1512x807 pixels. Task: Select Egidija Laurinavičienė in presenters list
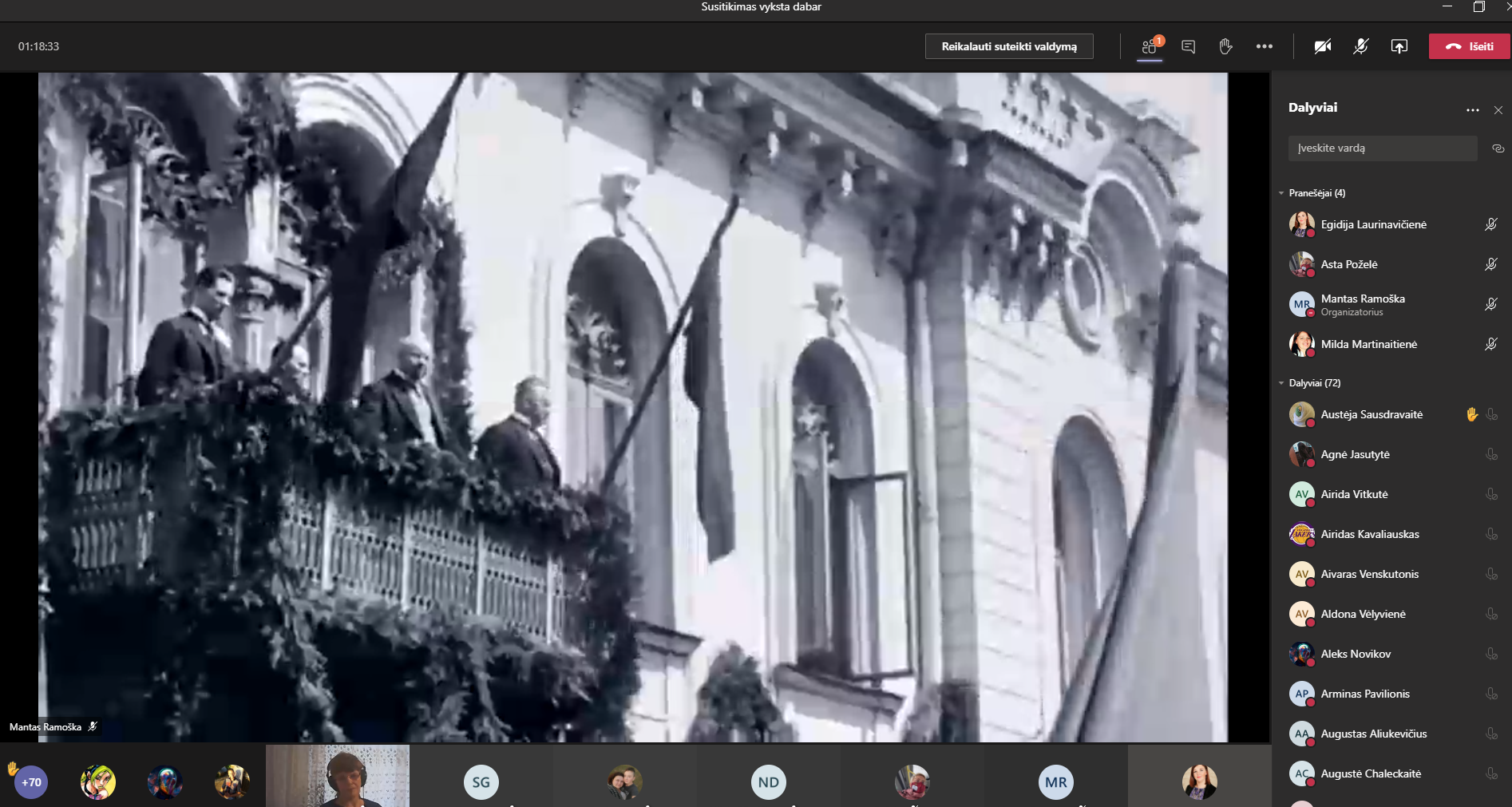click(x=1391, y=224)
